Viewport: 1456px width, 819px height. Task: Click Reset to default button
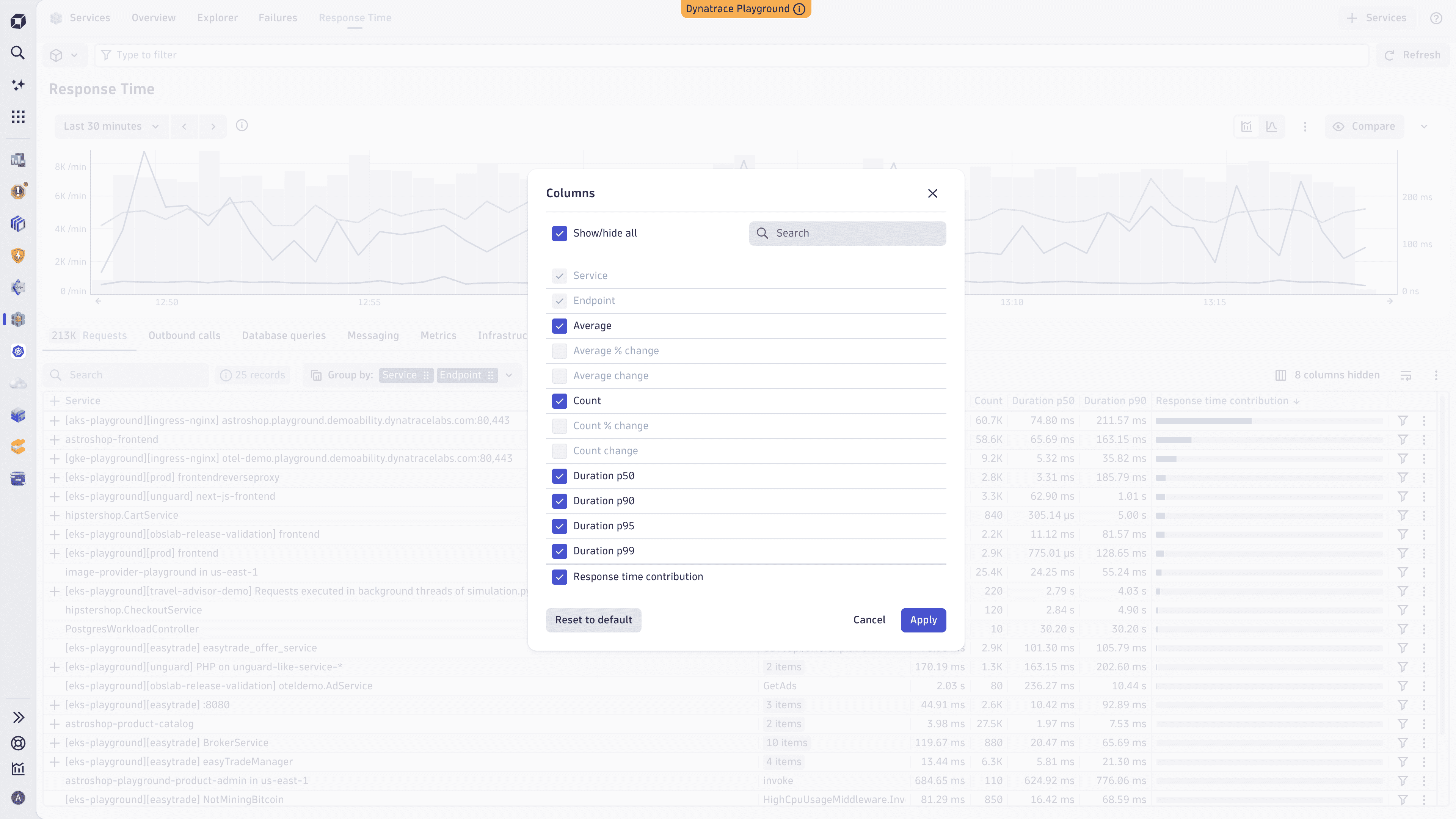(593, 620)
